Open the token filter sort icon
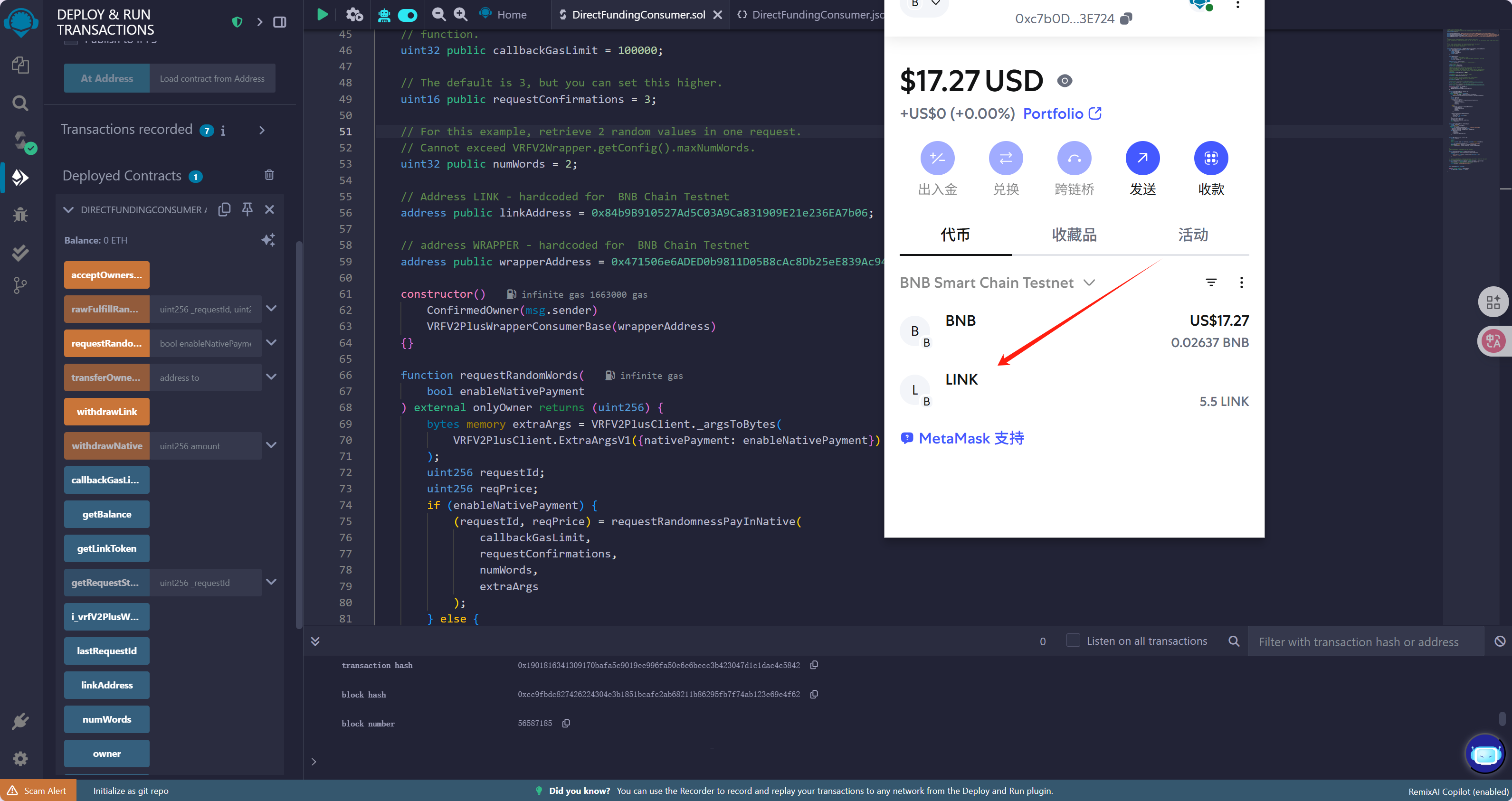 pos(1211,282)
